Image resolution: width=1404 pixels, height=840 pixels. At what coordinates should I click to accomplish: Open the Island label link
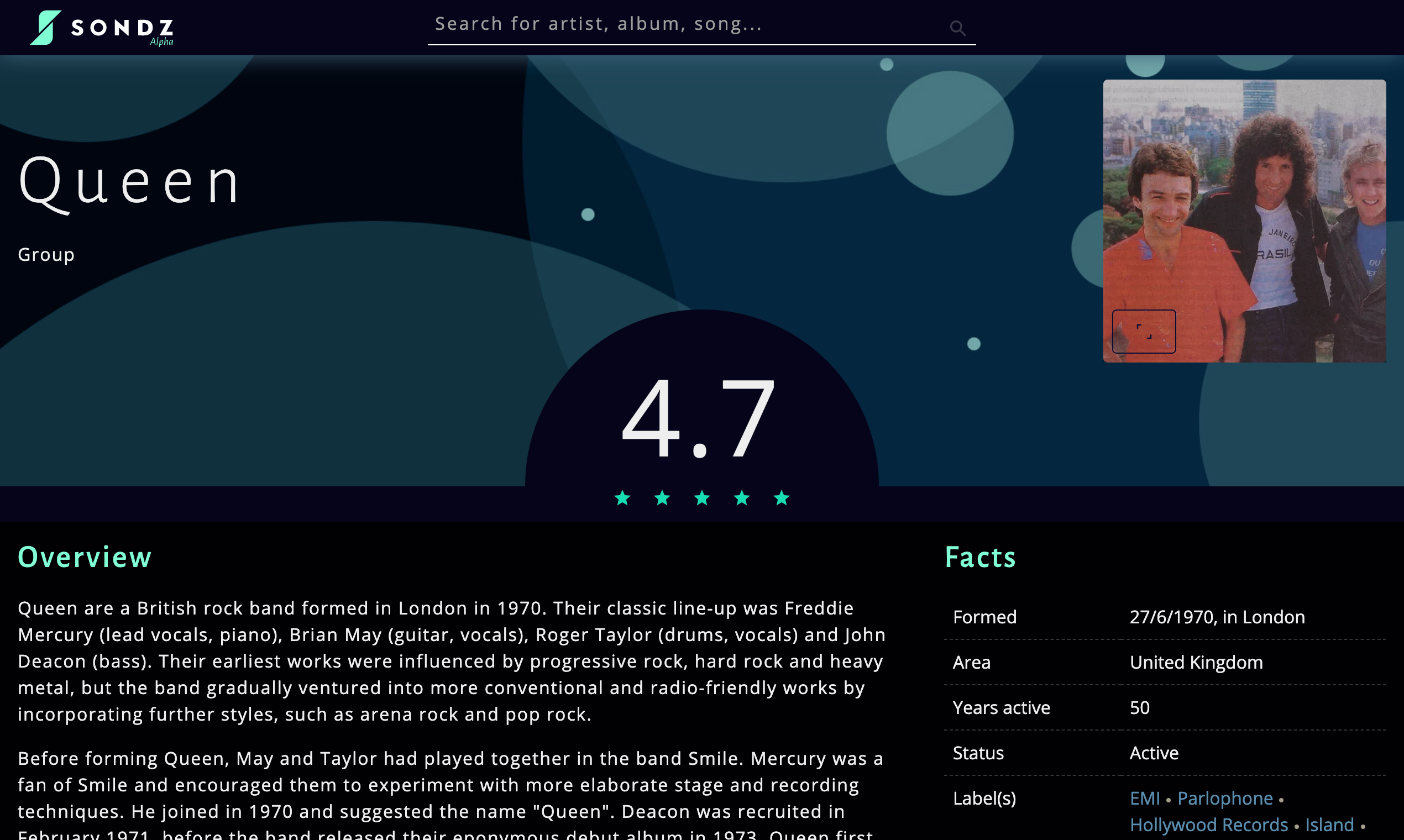(x=1329, y=825)
